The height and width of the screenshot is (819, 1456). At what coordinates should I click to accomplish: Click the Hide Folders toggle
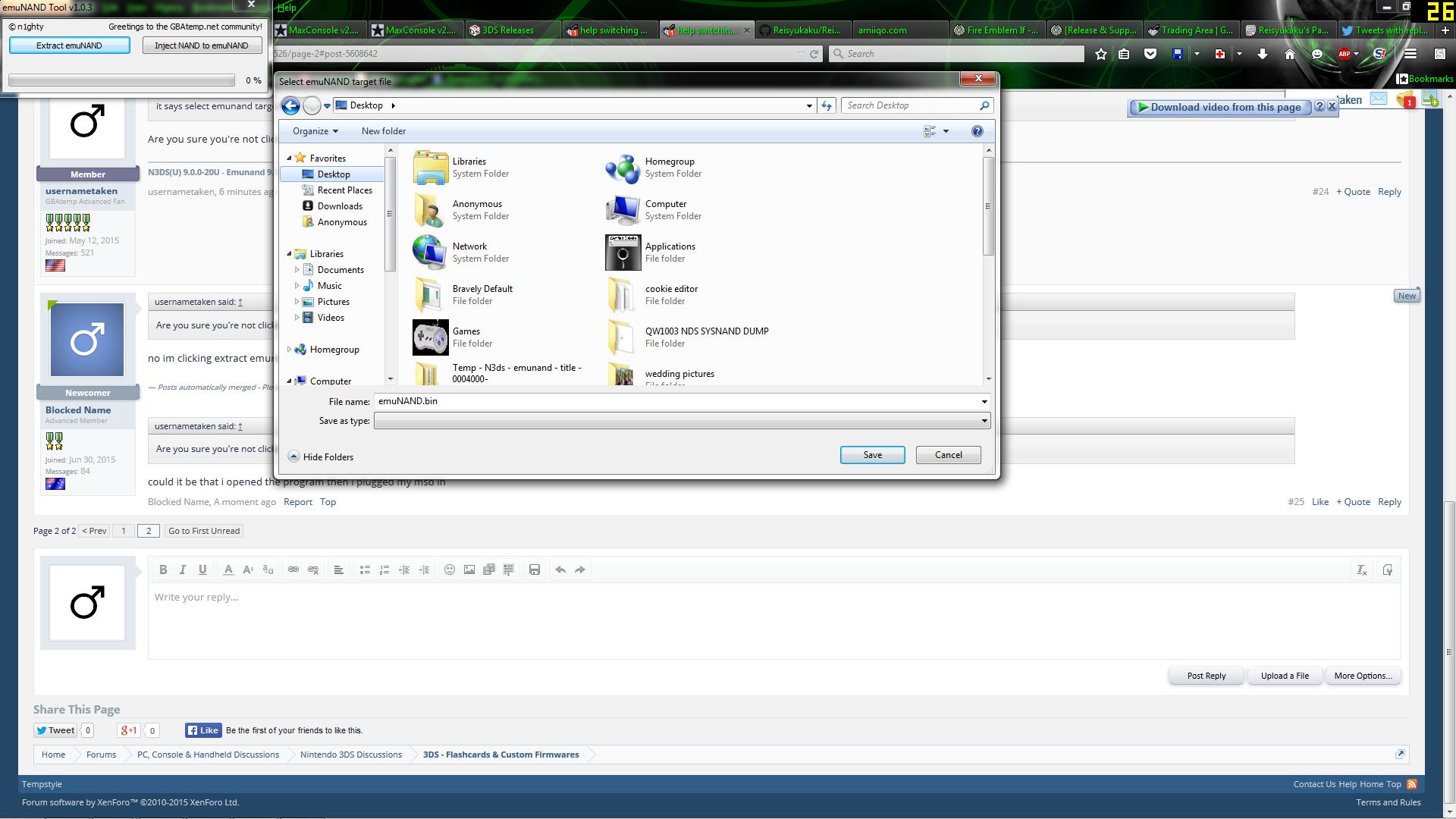point(321,457)
